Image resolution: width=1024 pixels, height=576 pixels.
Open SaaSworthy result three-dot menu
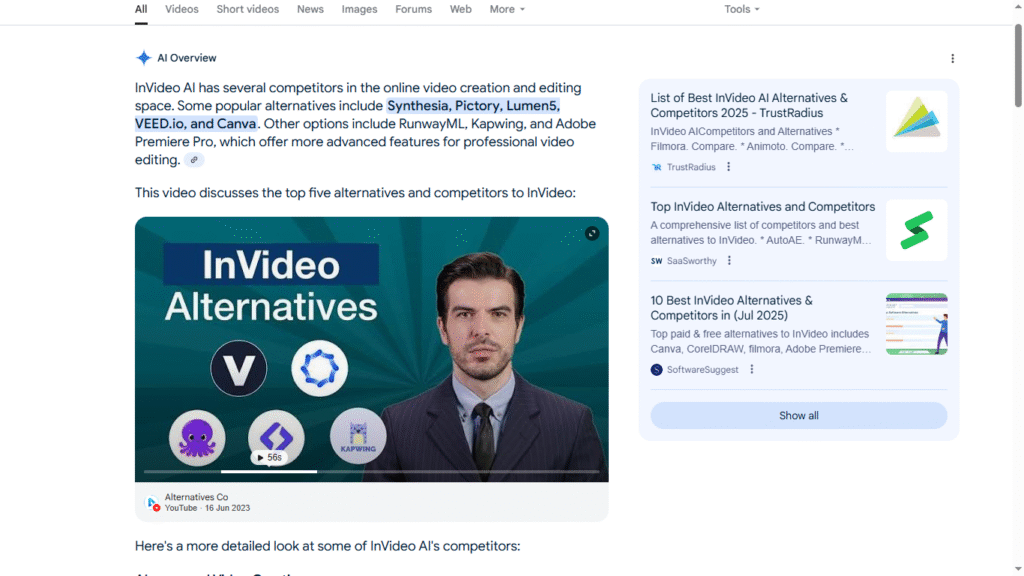(729, 261)
